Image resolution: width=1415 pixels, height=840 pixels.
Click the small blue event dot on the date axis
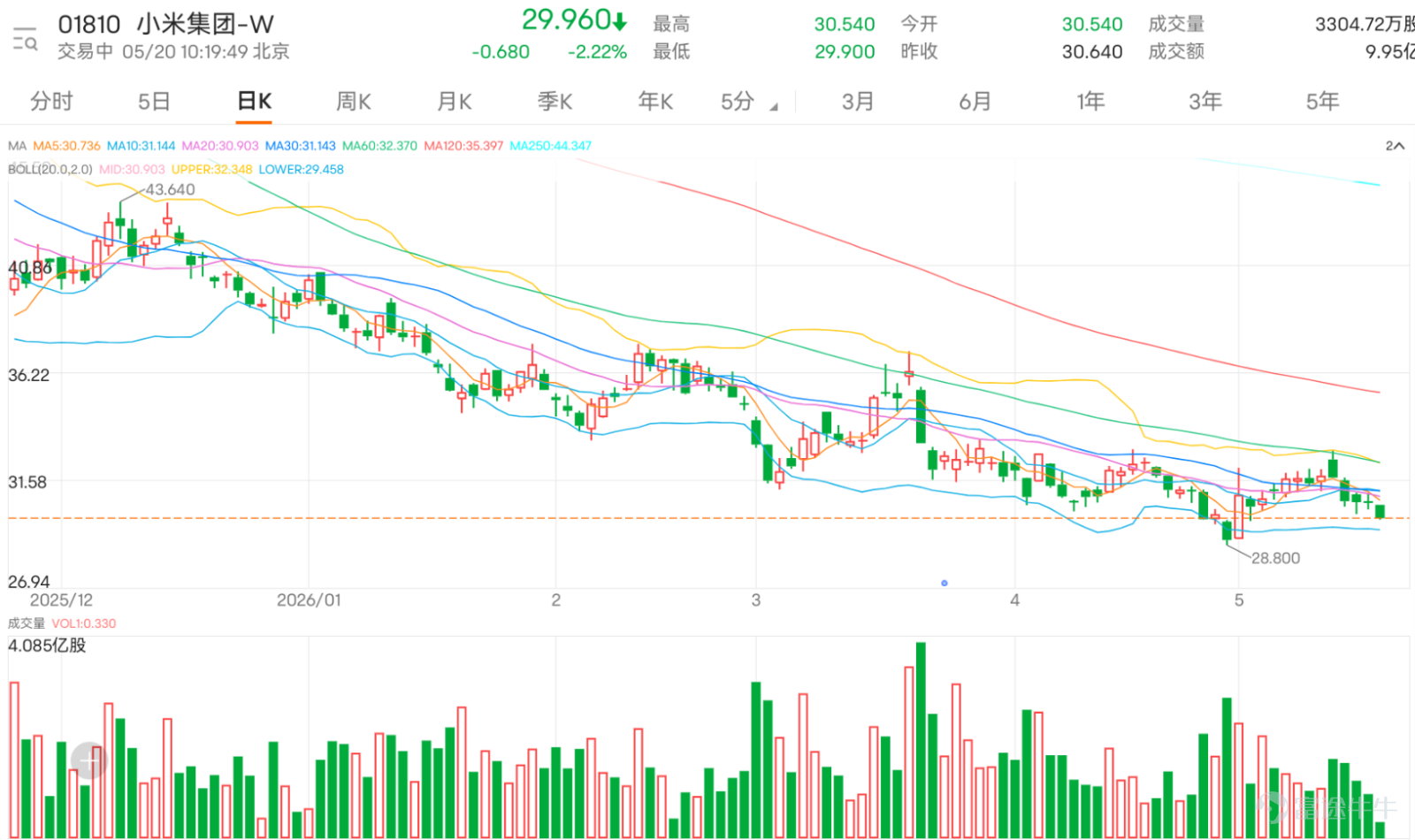click(x=945, y=583)
